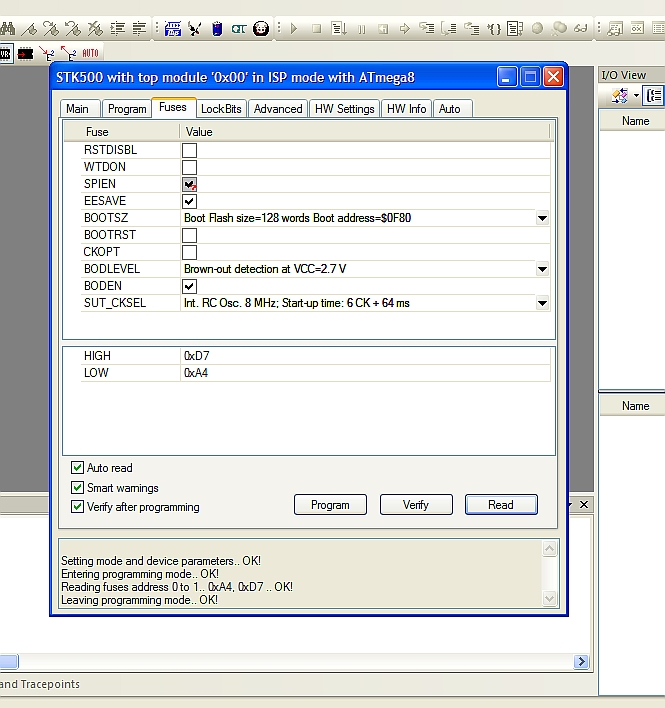The width and height of the screenshot is (665, 708).
Task: Select the LOW fuse value 0xA4
Action: 195,373
